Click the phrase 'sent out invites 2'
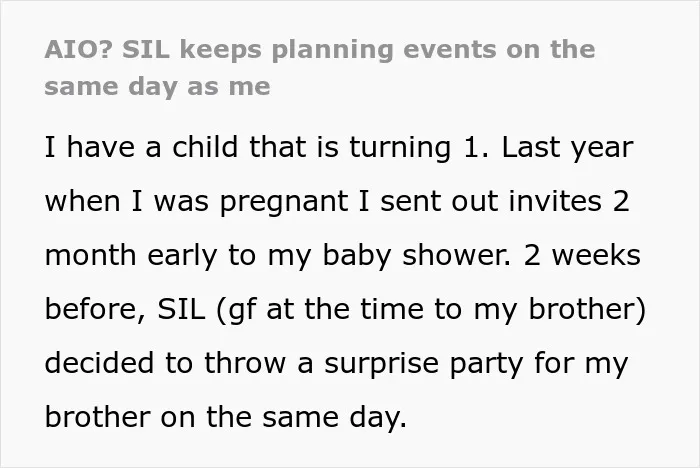This screenshot has width=700, height=468. (504, 201)
